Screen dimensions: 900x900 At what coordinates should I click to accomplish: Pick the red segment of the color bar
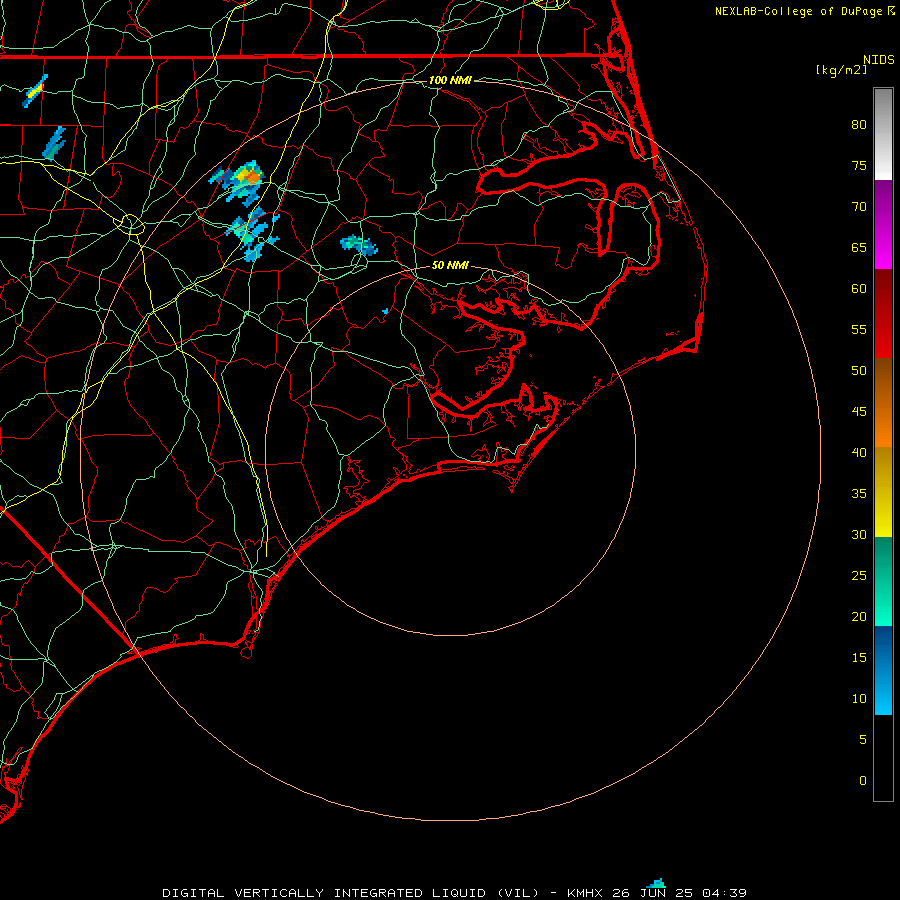883,314
